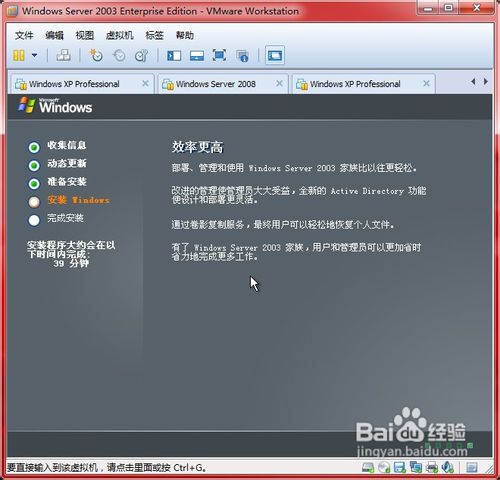The width and height of the screenshot is (500, 480).
Task: Click the 收集信息 setup step
Action: pyautogui.click(x=67, y=145)
